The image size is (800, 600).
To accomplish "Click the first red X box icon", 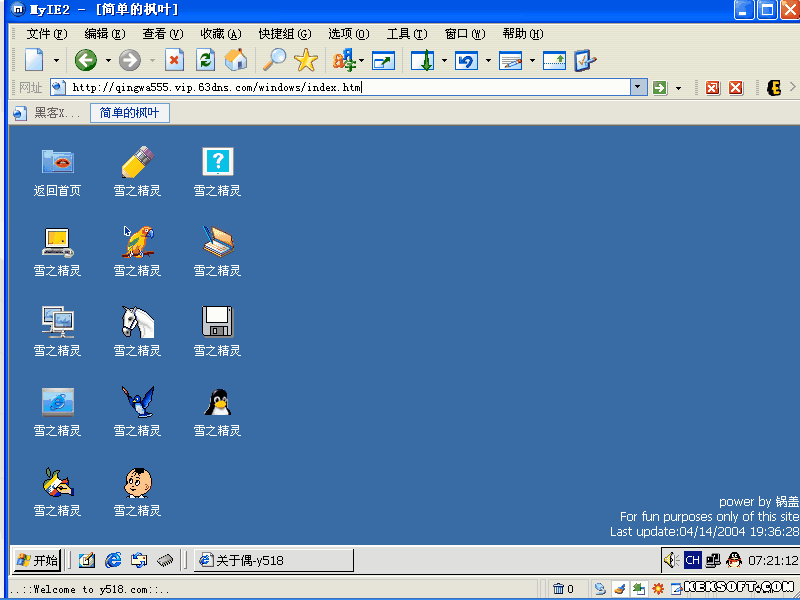I will tap(712, 88).
